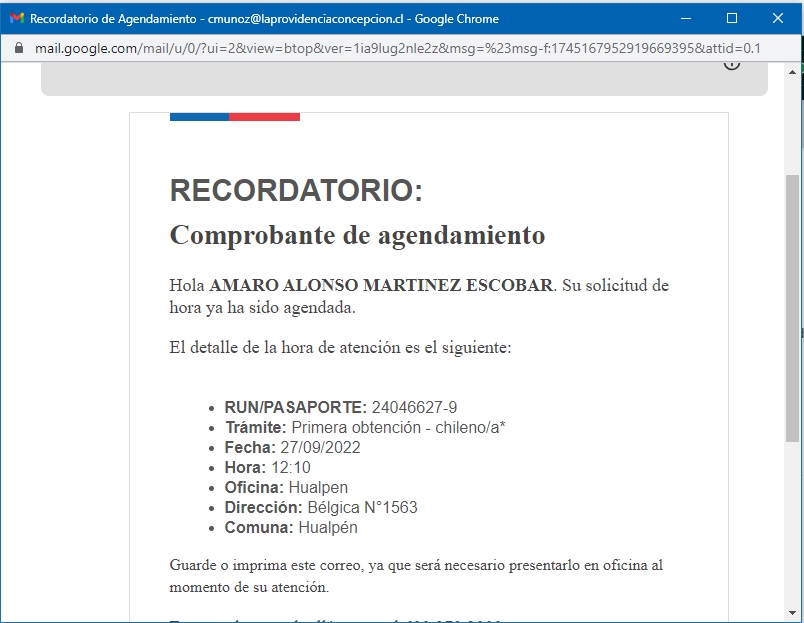Click the RUN/PASAPORTE number 24046627-9
The height and width of the screenshot is (623, 804).
414,407
